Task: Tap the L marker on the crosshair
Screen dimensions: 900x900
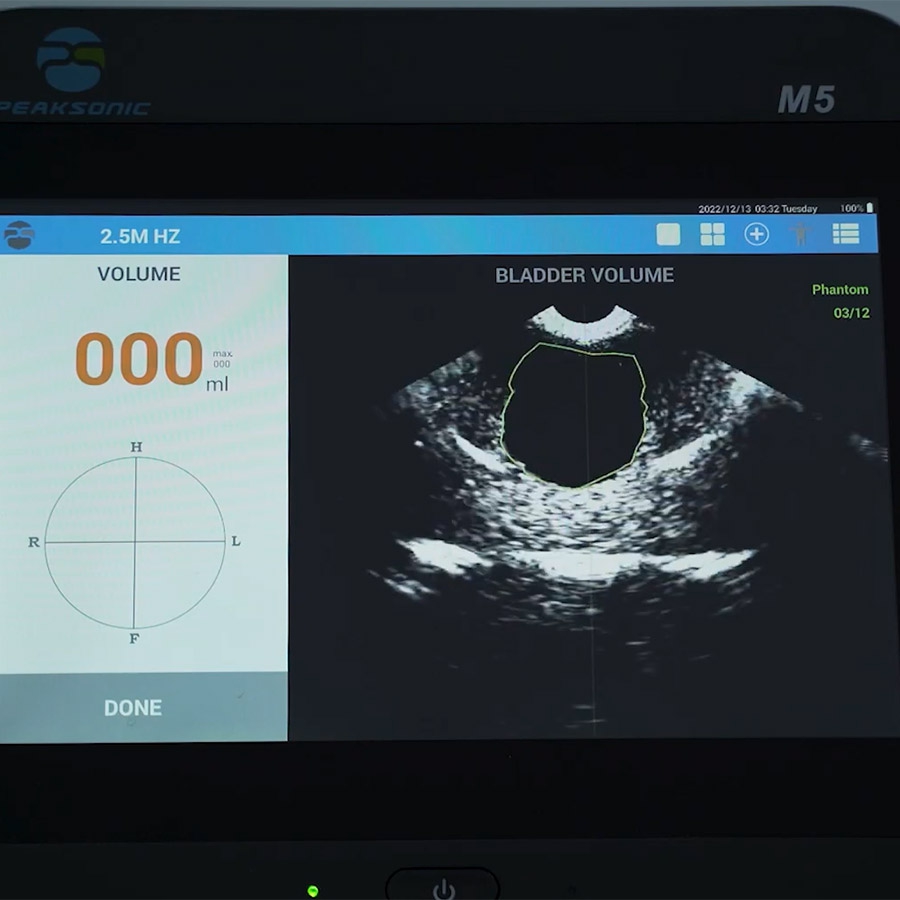Action: point(236,542)
